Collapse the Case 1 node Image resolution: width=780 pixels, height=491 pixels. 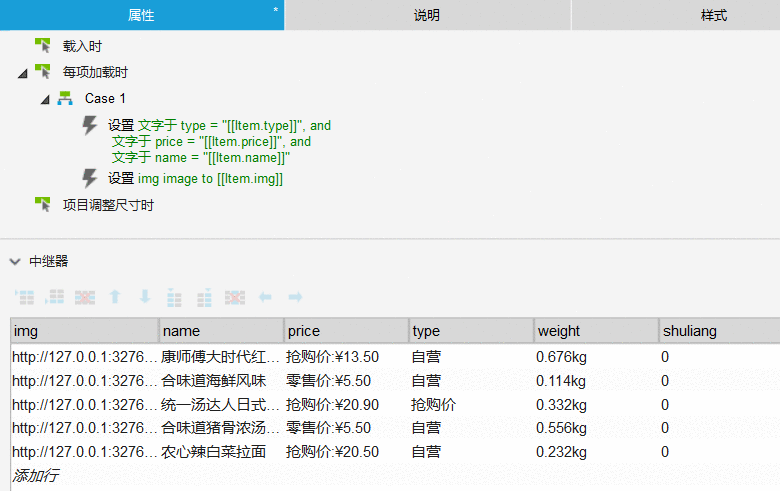tap(45, 100)
